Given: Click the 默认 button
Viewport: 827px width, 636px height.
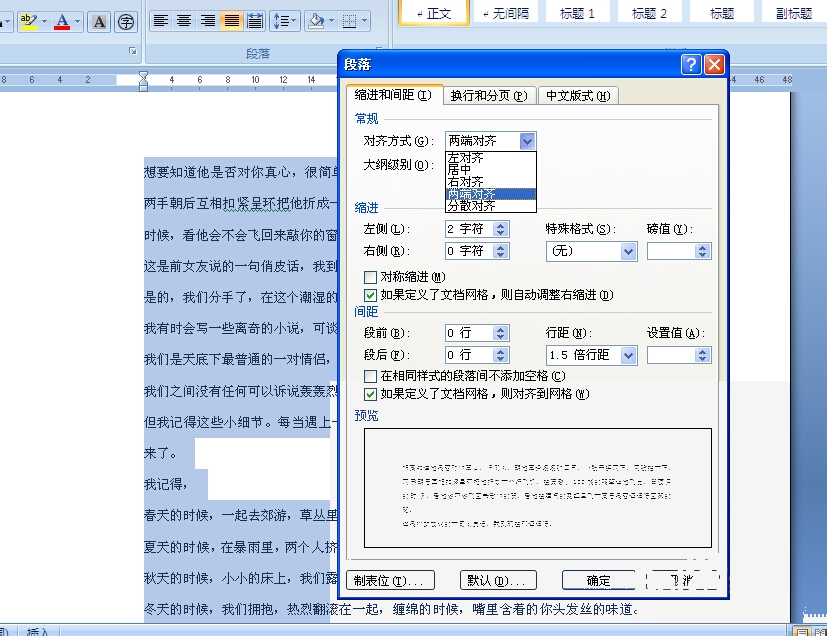Looking at the screenshot, I should [498, 581].
